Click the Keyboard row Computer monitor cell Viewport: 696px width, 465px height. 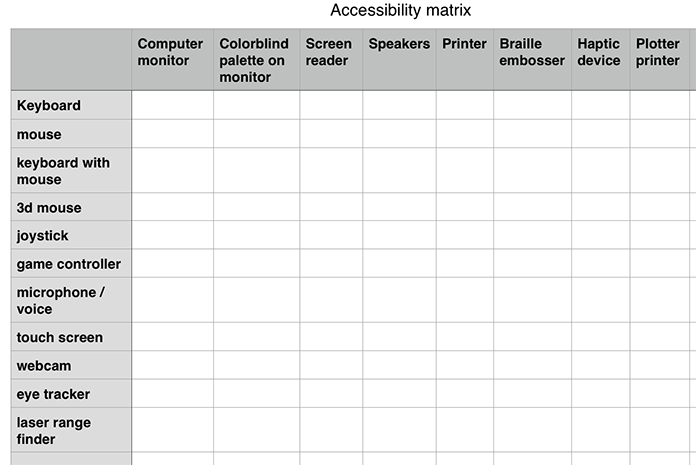click(172, 105)
